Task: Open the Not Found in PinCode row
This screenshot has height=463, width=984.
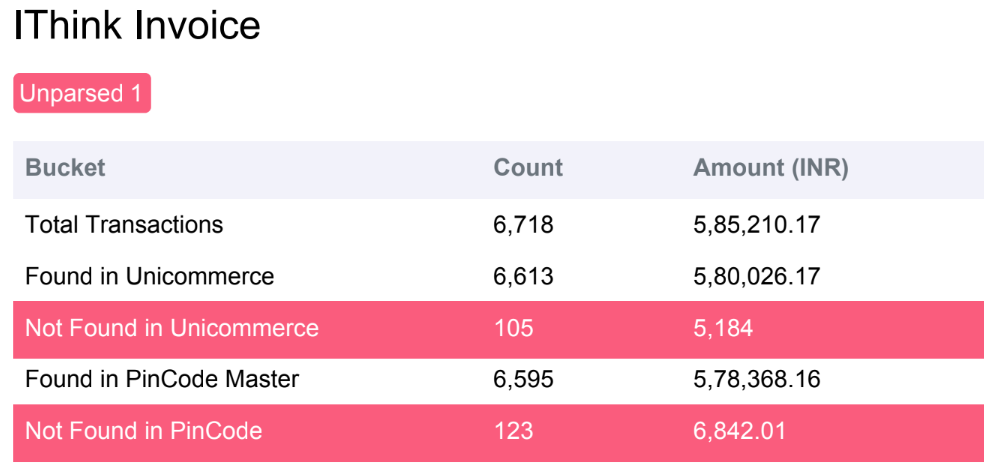Action: click(x=498, y=431)
